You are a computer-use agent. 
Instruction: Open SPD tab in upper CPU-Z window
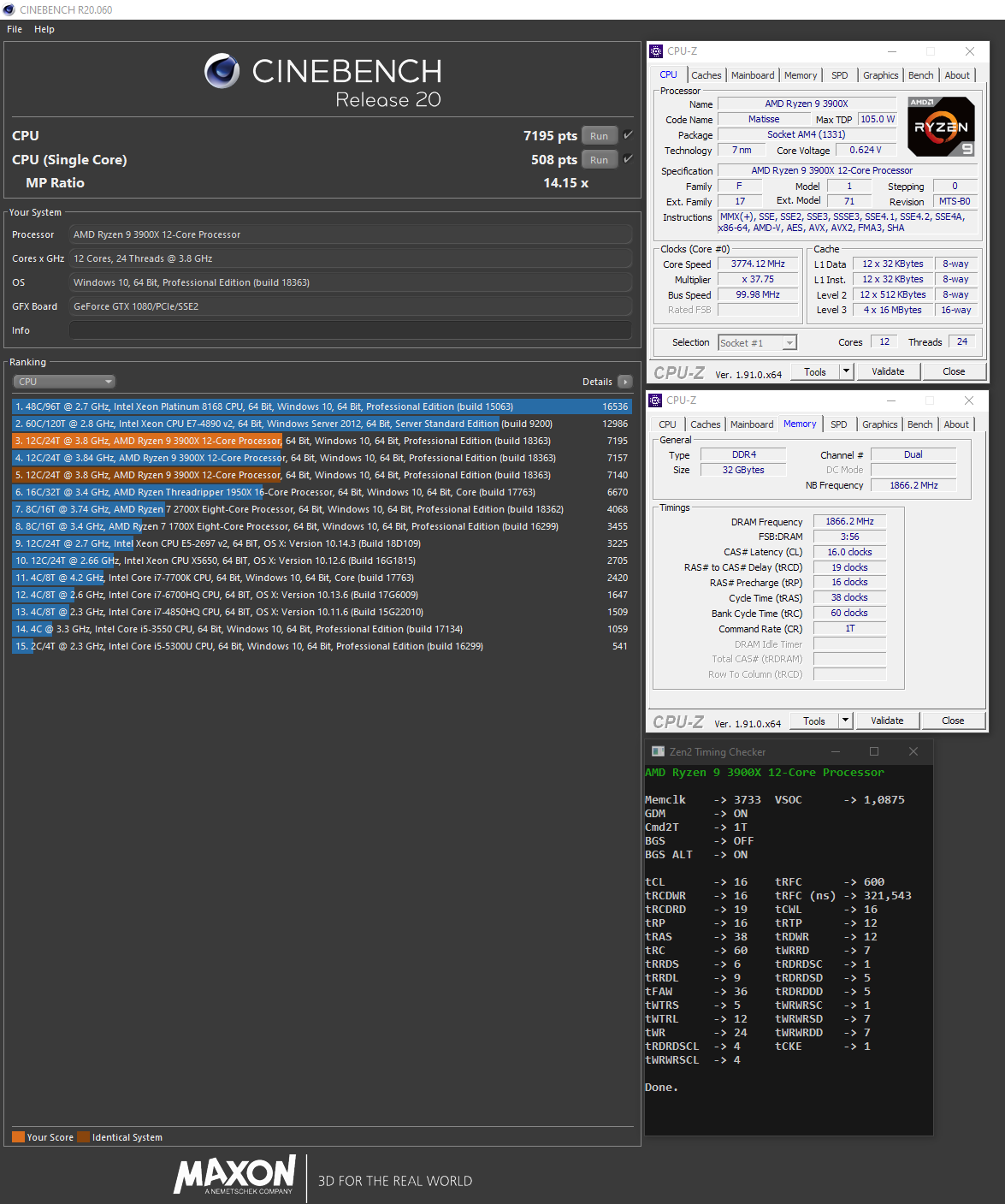click(840, 75)
